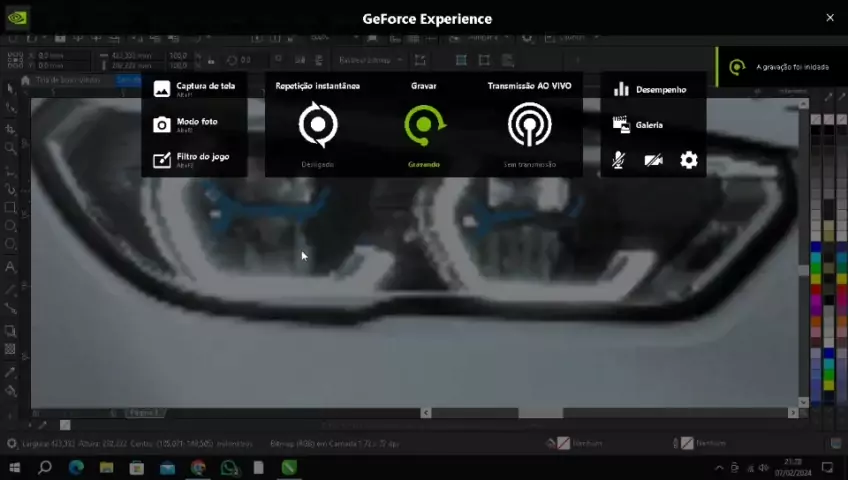
Task: Open Windows taskbar search
Action: (x=45, y=467)
